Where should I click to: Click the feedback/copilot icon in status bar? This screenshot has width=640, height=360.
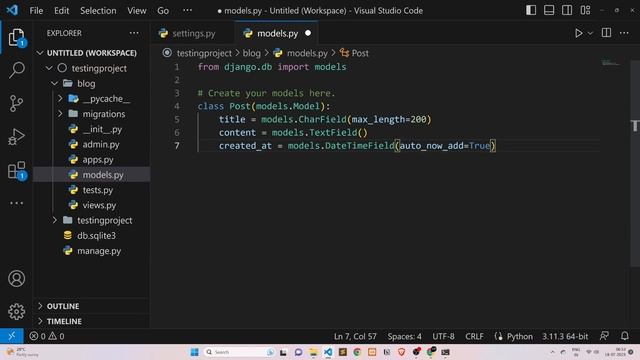pos(604,336)
